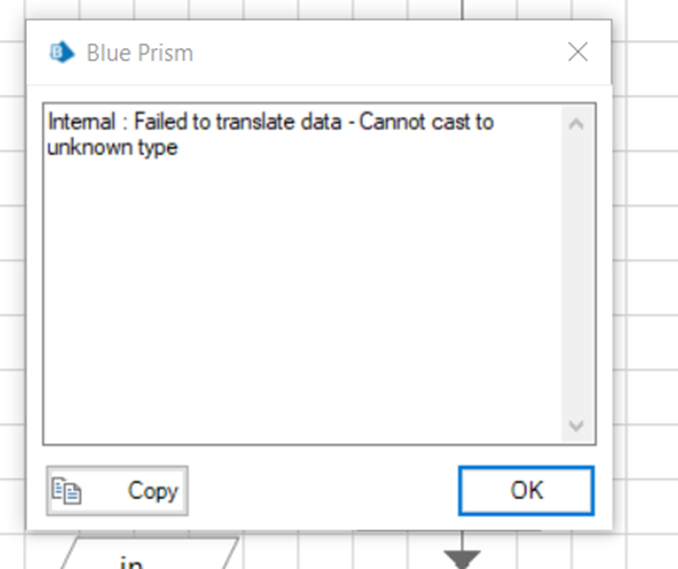This screenshot has height=569, width=678.
Task: Click the scrollbar up arrow
Action: [x=577, y=124]
